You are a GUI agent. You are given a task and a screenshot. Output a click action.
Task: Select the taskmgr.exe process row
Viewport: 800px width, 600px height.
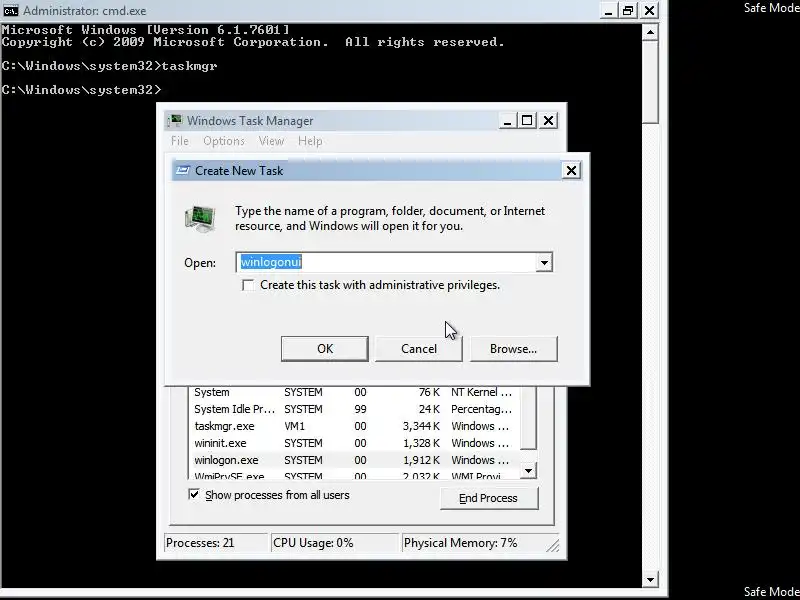click(354, 426)
